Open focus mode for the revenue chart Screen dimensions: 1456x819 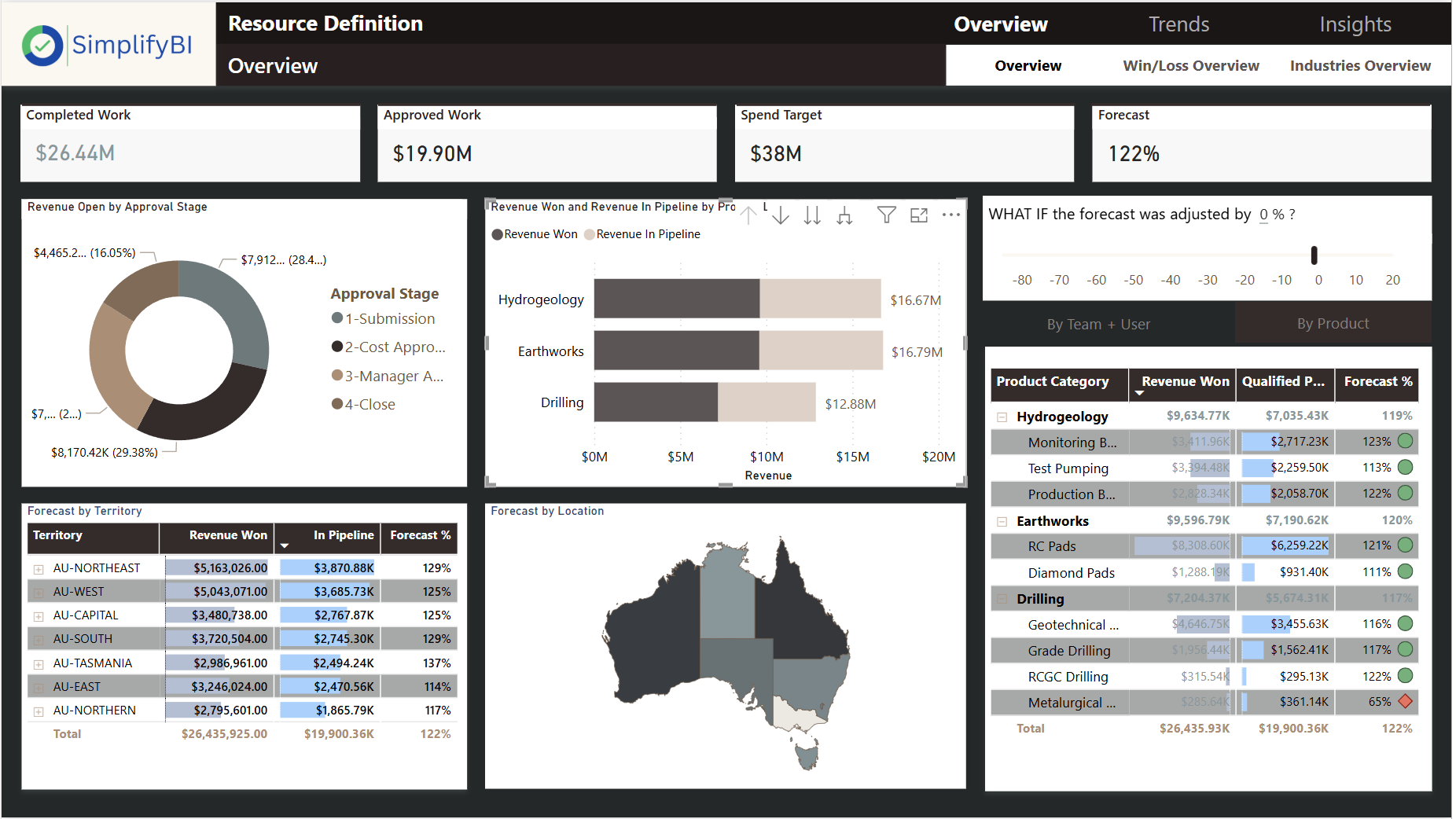click(x=918, y=215)
